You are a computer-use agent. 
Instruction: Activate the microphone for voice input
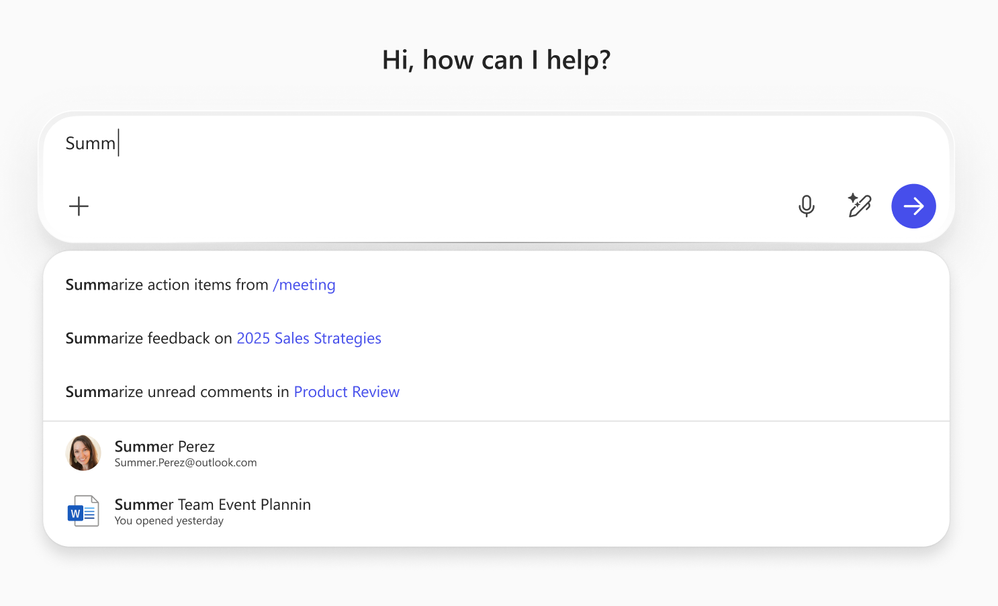806,206
